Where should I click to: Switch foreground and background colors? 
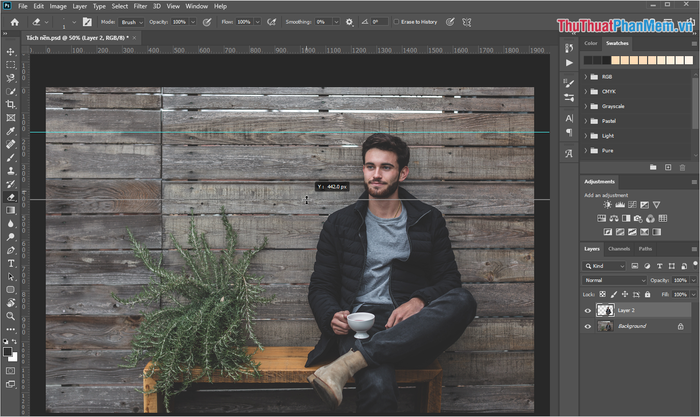coord(15,342)
